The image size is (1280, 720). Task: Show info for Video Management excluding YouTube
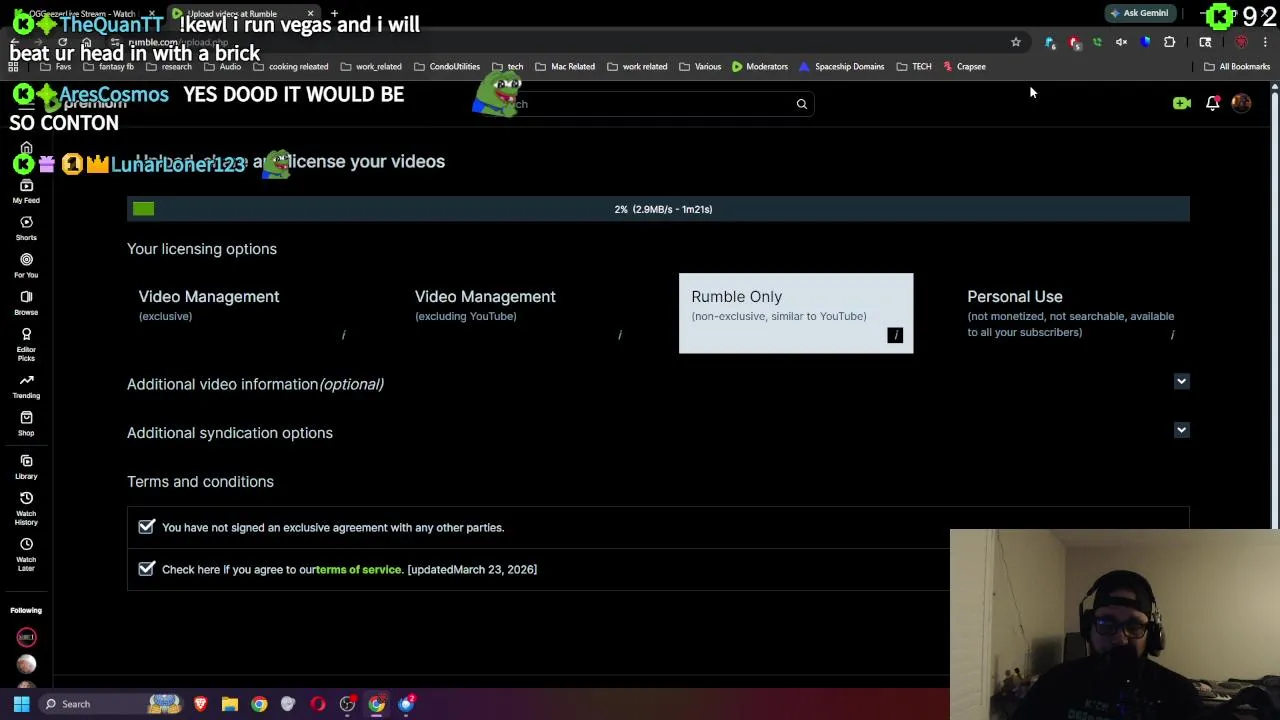pos(619,335)
